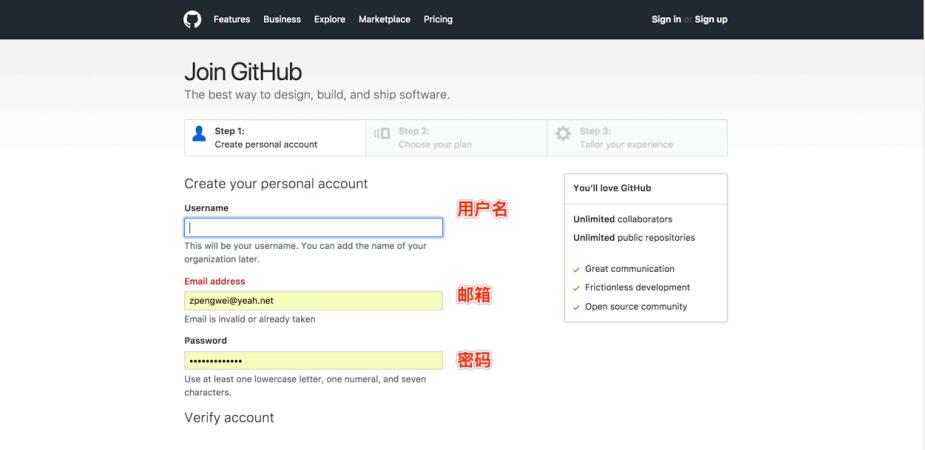
Task: Click 'Frictionless development' text
Action: click(637, 288)
